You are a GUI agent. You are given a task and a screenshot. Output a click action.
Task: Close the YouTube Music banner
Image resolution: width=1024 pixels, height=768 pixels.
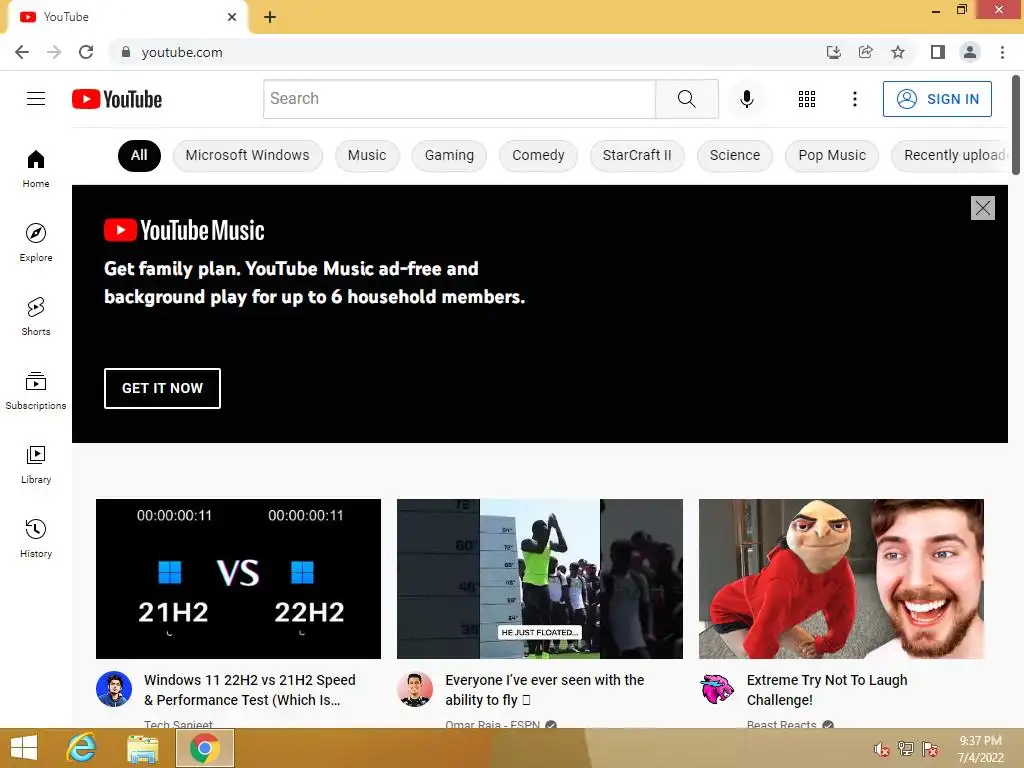[x=982, y=208]
